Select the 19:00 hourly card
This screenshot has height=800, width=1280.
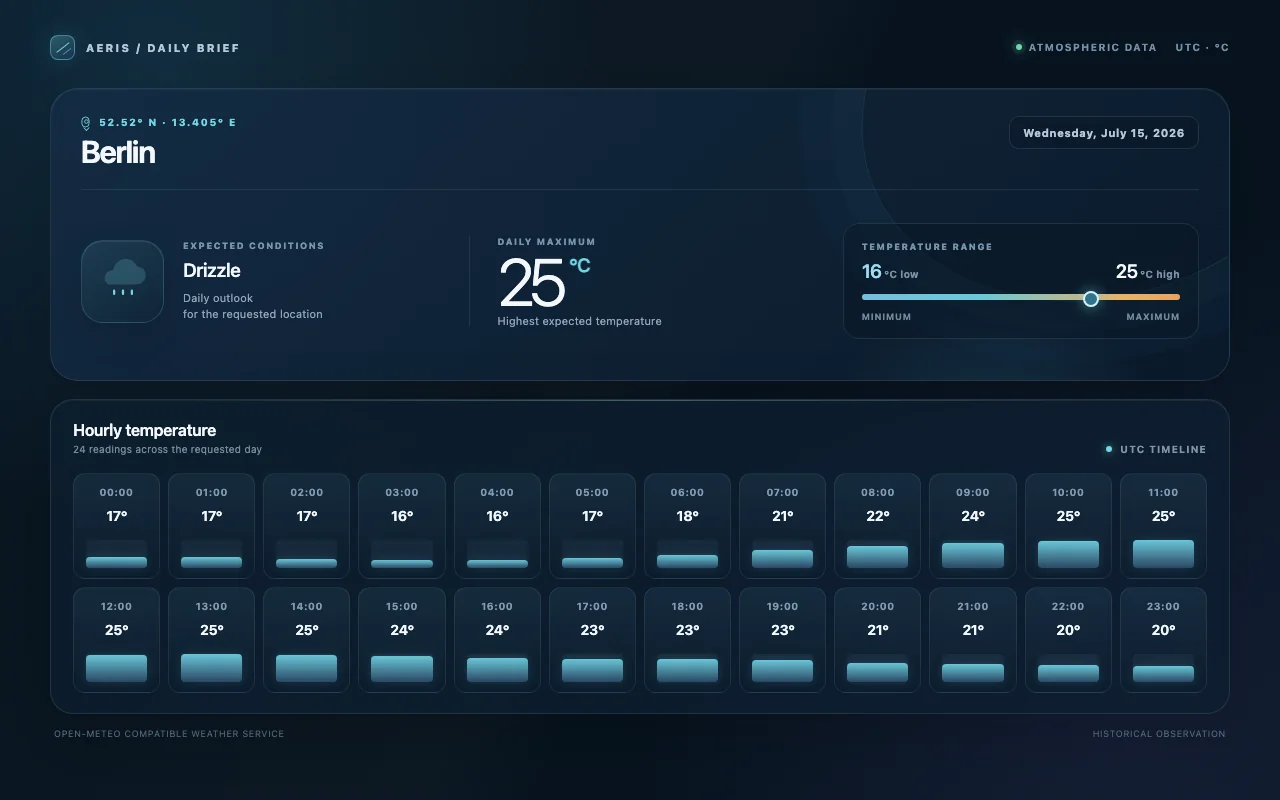tap(783, 640)
